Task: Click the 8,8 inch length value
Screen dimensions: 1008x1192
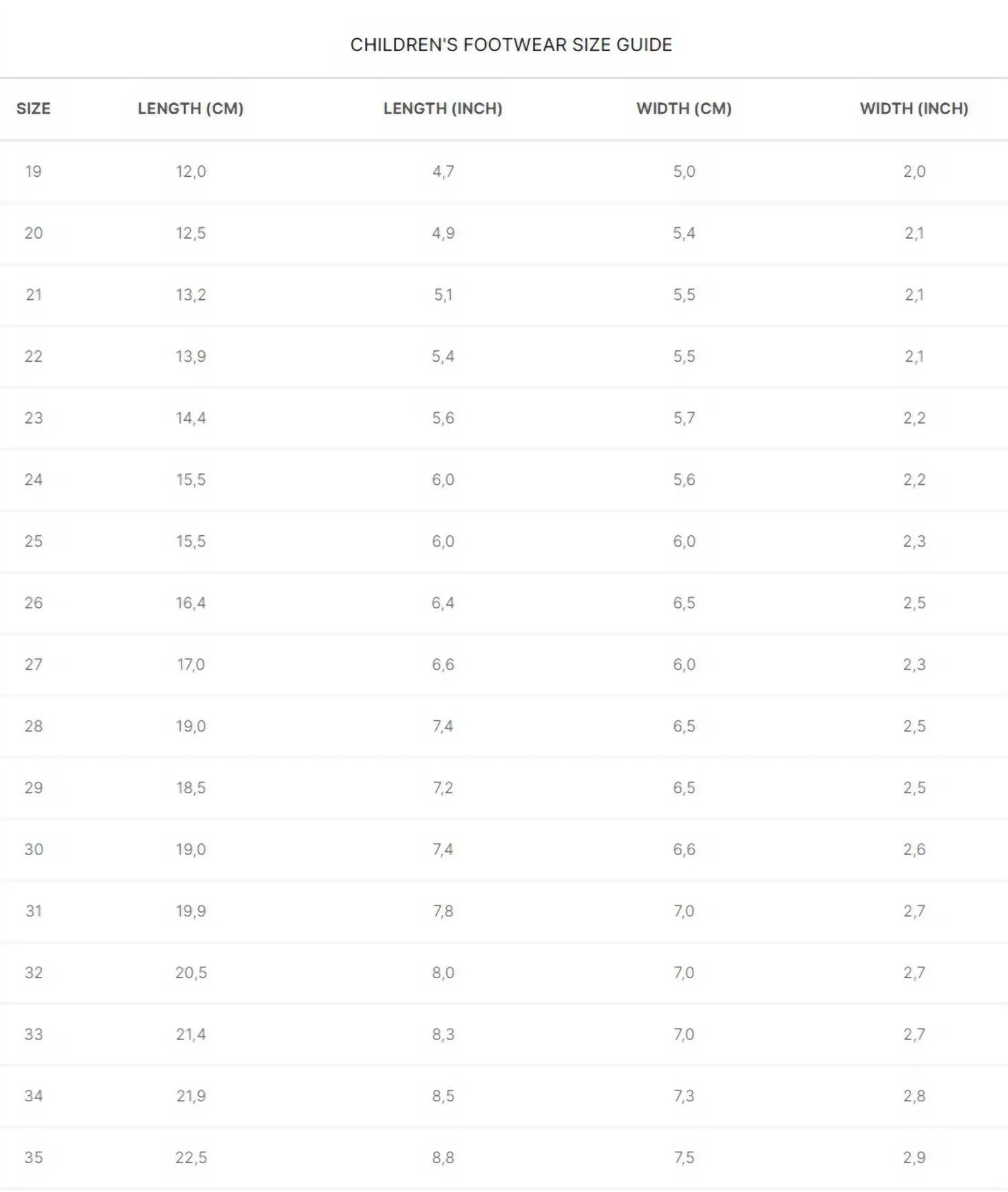Action: [x=443, y=1158]
